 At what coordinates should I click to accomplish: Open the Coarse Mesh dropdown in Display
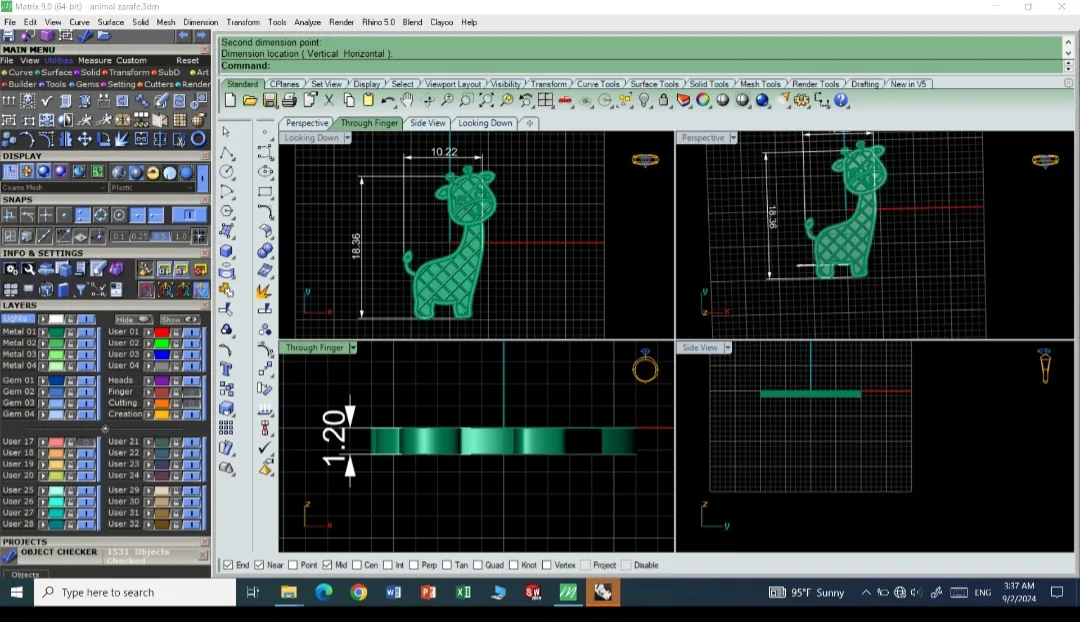[x=54, y=187]
